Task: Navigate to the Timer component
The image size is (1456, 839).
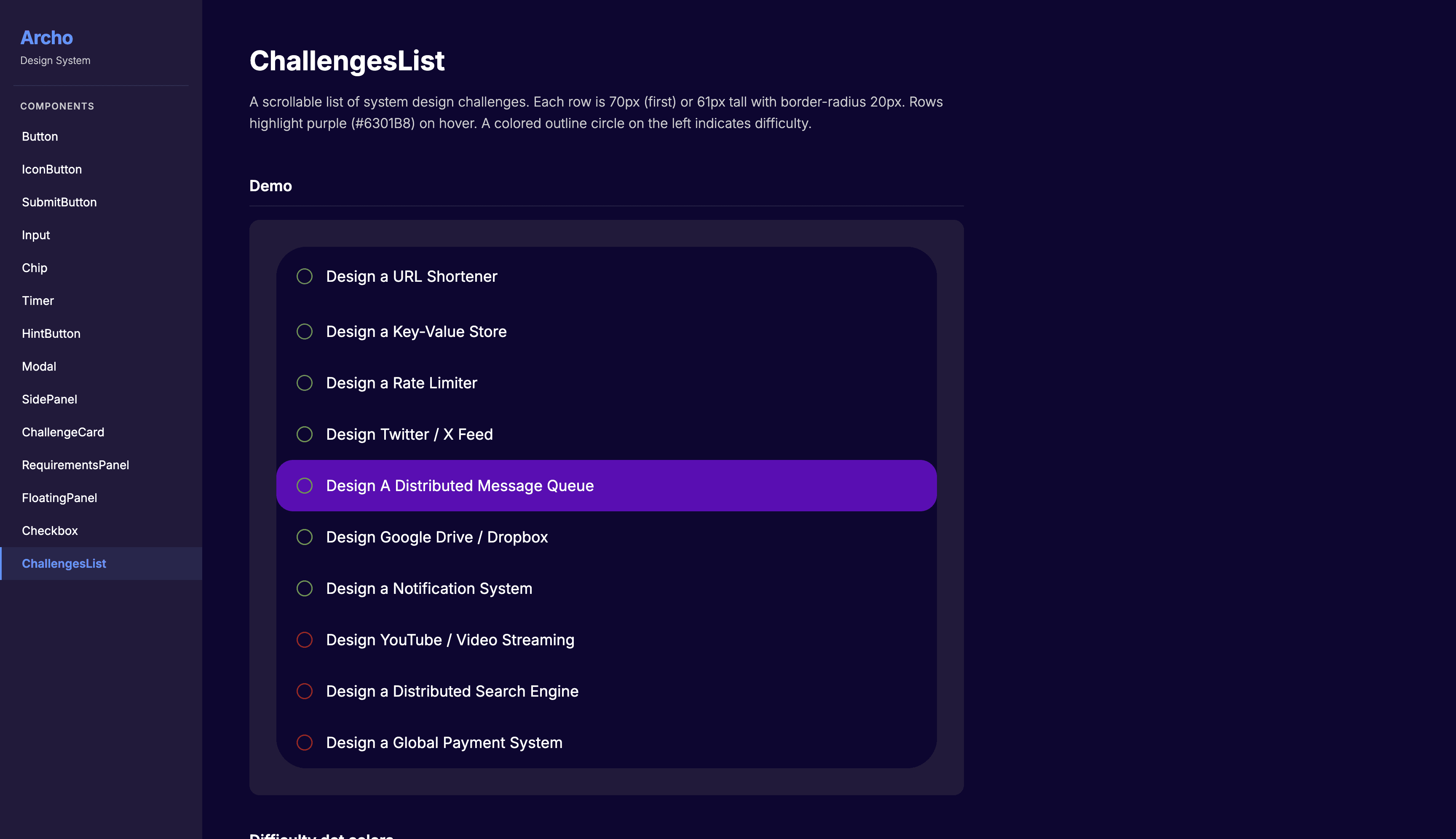Action: [37, 301]
